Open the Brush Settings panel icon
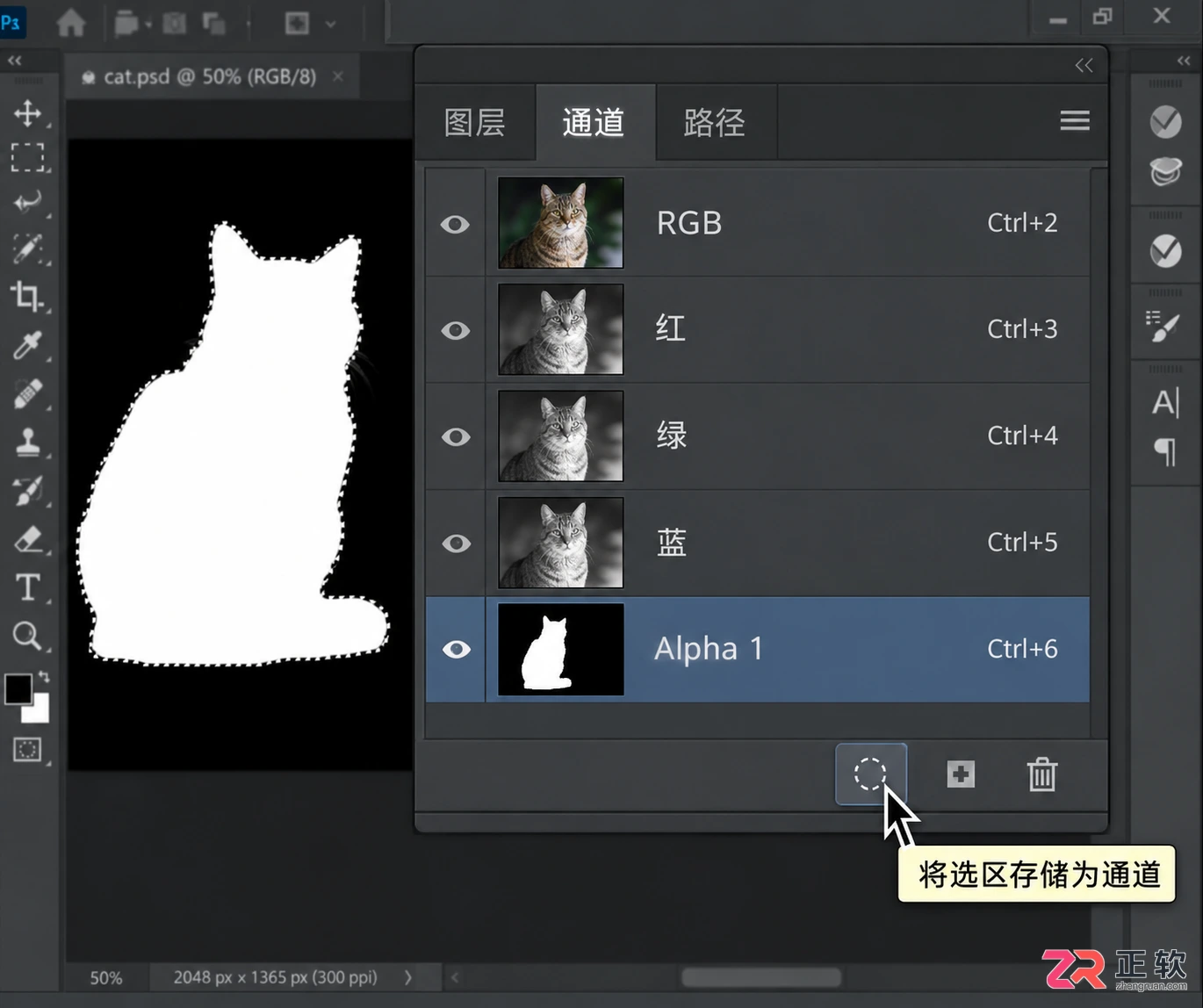 1165,327
